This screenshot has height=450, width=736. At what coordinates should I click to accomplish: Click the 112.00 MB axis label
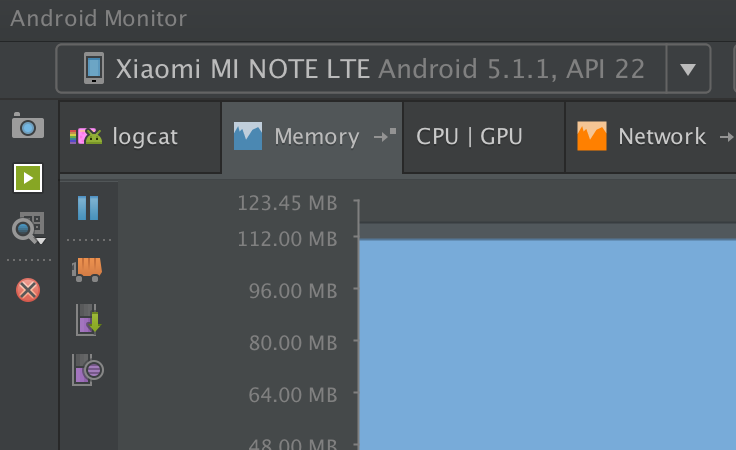coord(287,239)
